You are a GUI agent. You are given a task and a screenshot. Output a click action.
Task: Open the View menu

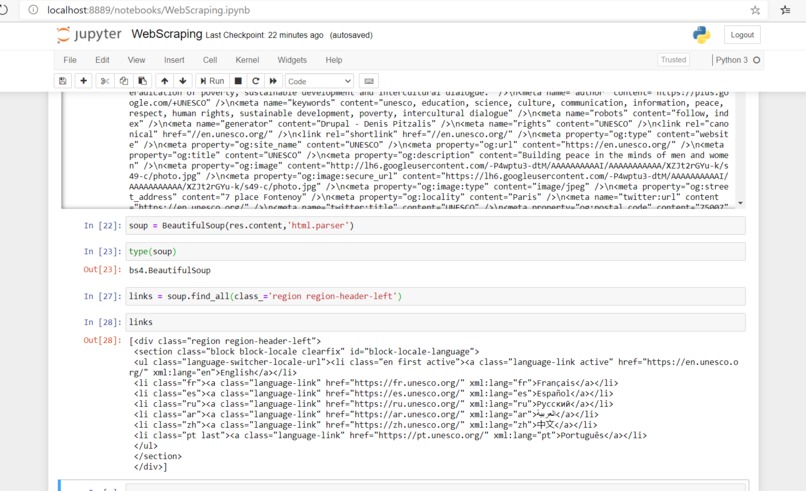tap(136, 60)
